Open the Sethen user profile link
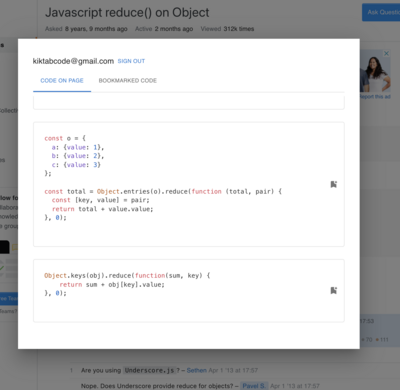This screenshot has height=390, width=400. click(x=197, y=370)
